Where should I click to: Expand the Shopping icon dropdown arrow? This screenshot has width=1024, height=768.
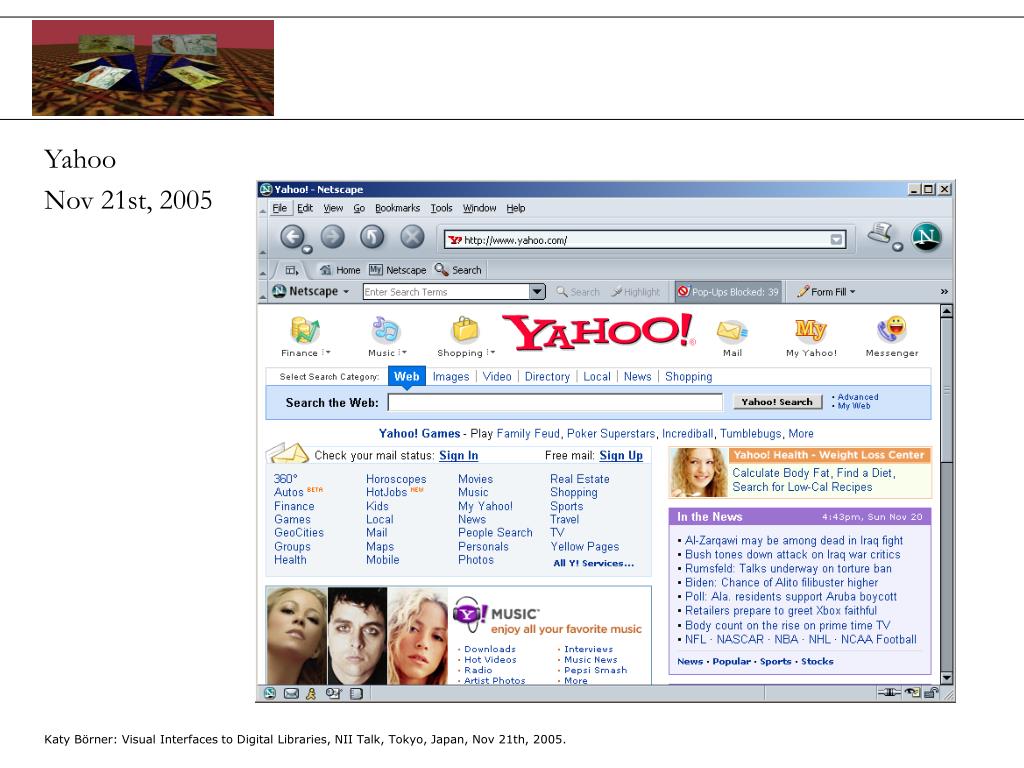490,353
